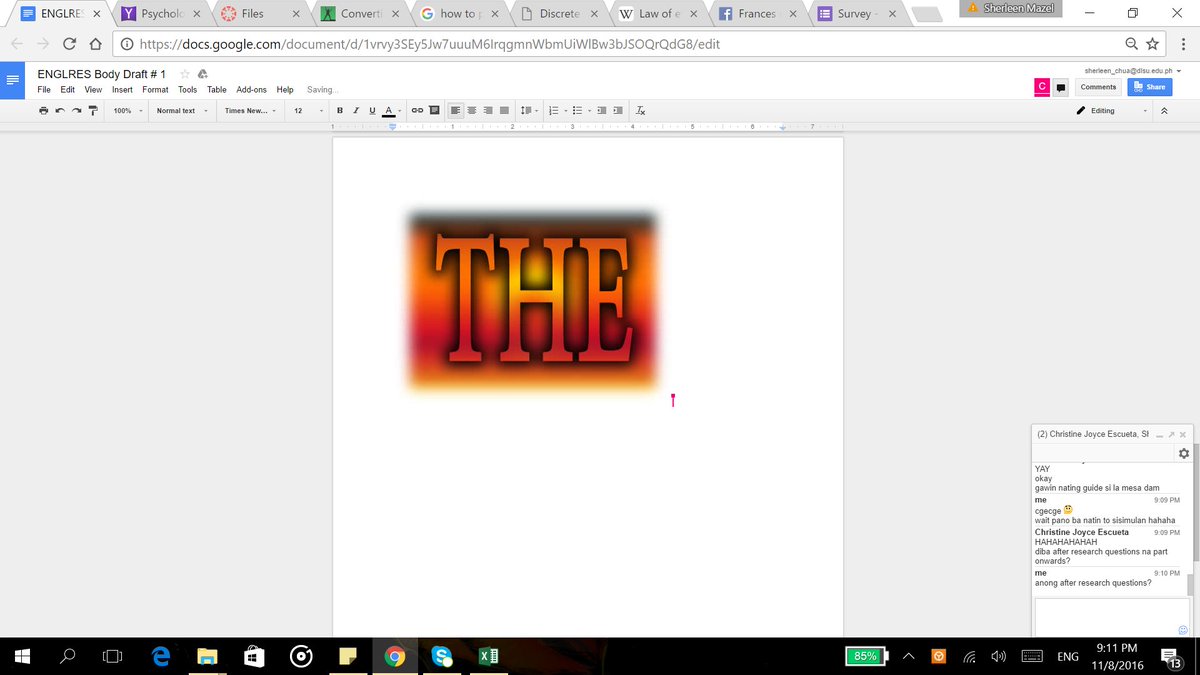Open the Tools menu
This screenshot has width=1200, height=675.
(187, 90)
